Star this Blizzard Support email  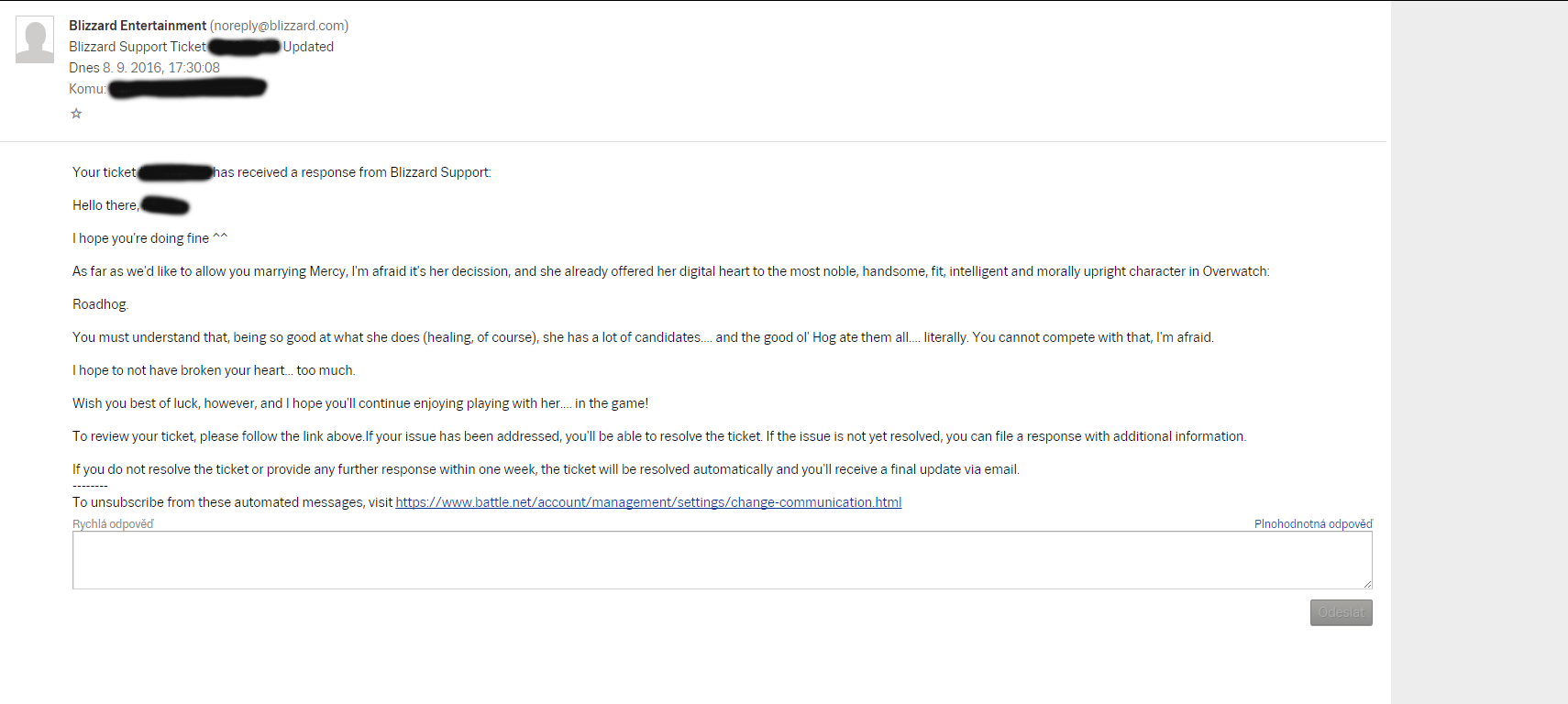[x=76, y=114]
